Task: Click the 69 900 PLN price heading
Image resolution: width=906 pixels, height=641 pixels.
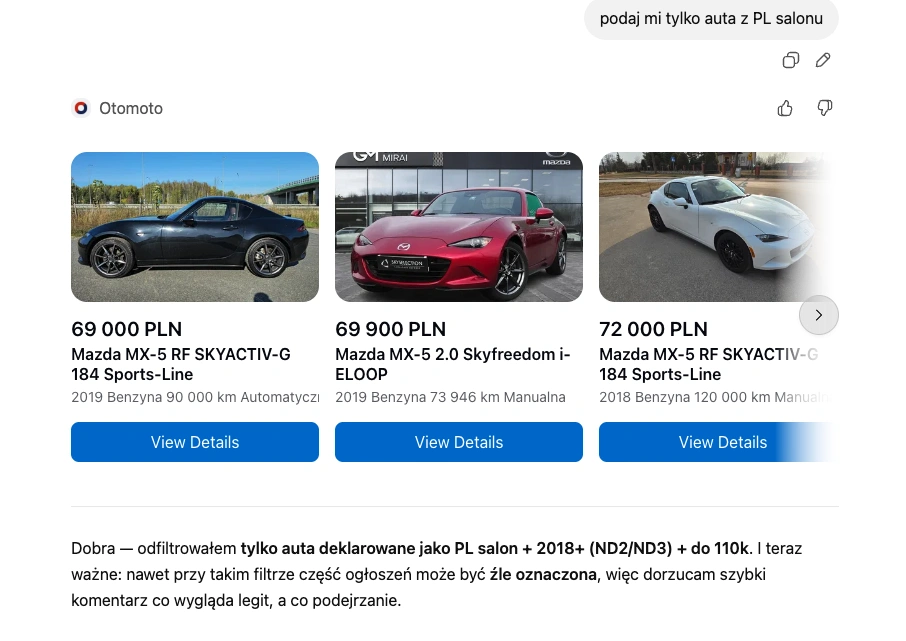Action: (x=390, y=329)
